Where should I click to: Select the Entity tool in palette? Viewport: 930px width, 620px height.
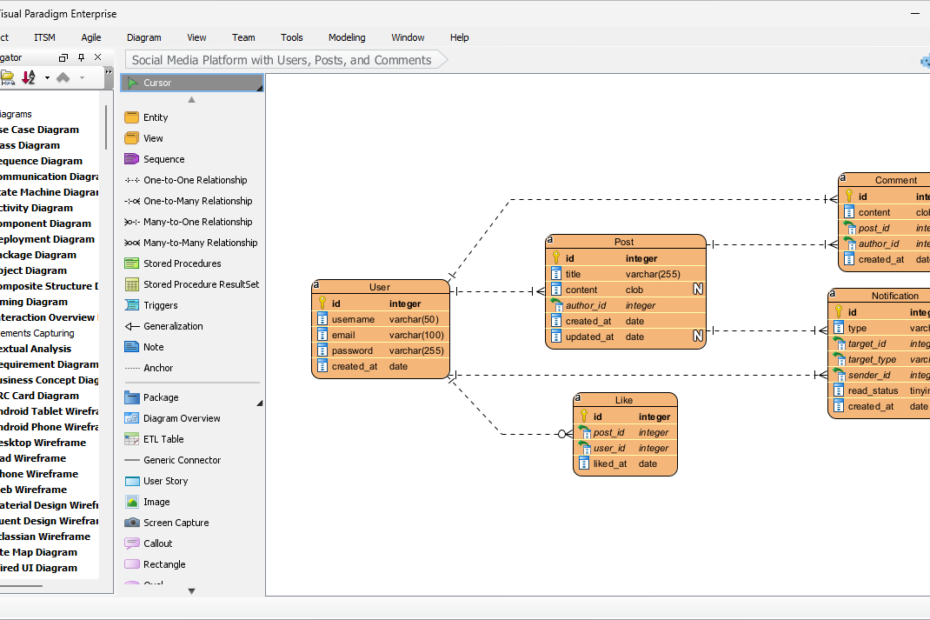[155, 117]
